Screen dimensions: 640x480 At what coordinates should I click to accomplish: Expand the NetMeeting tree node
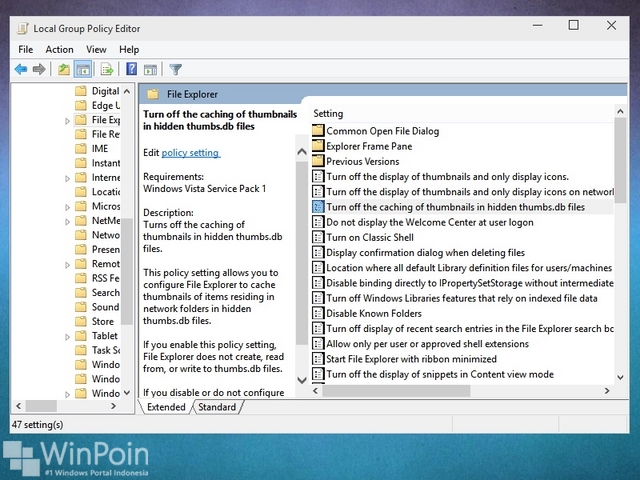[67, 222]
